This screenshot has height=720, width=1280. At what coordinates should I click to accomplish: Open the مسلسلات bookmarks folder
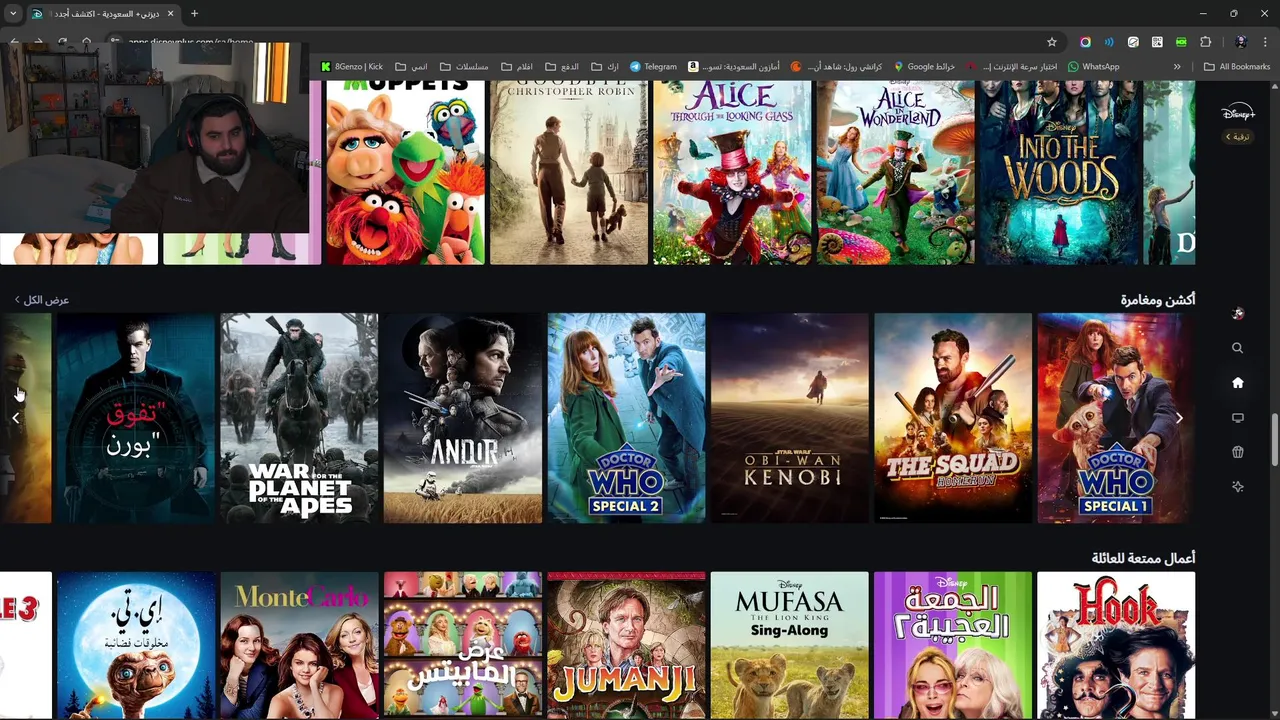(x=464, y=67)
